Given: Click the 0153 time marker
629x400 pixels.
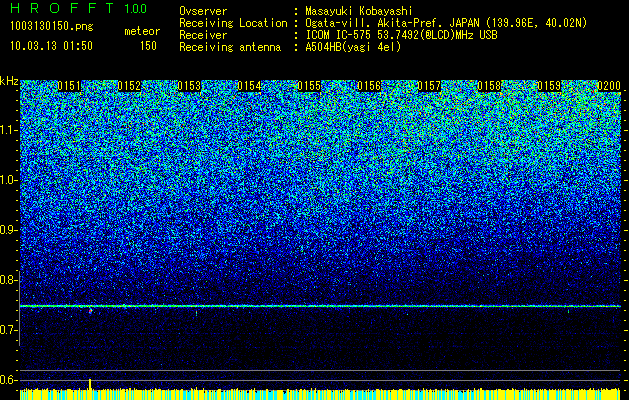Looking at the screenshot, I should (189, 86).
